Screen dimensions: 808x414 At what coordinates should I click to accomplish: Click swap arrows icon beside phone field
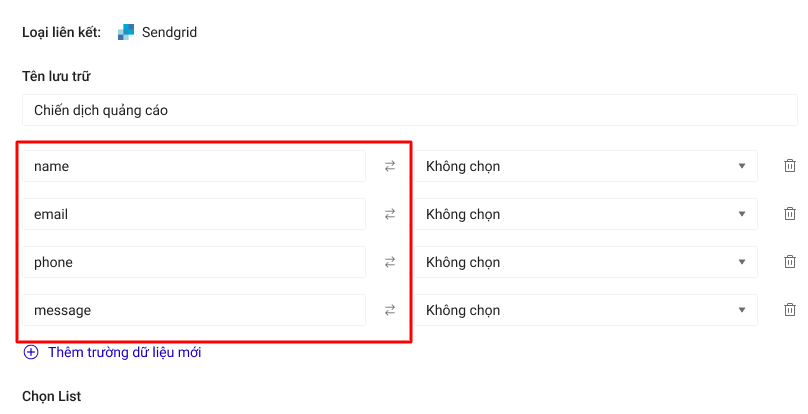pyautogui.click(x=390, y=262)
